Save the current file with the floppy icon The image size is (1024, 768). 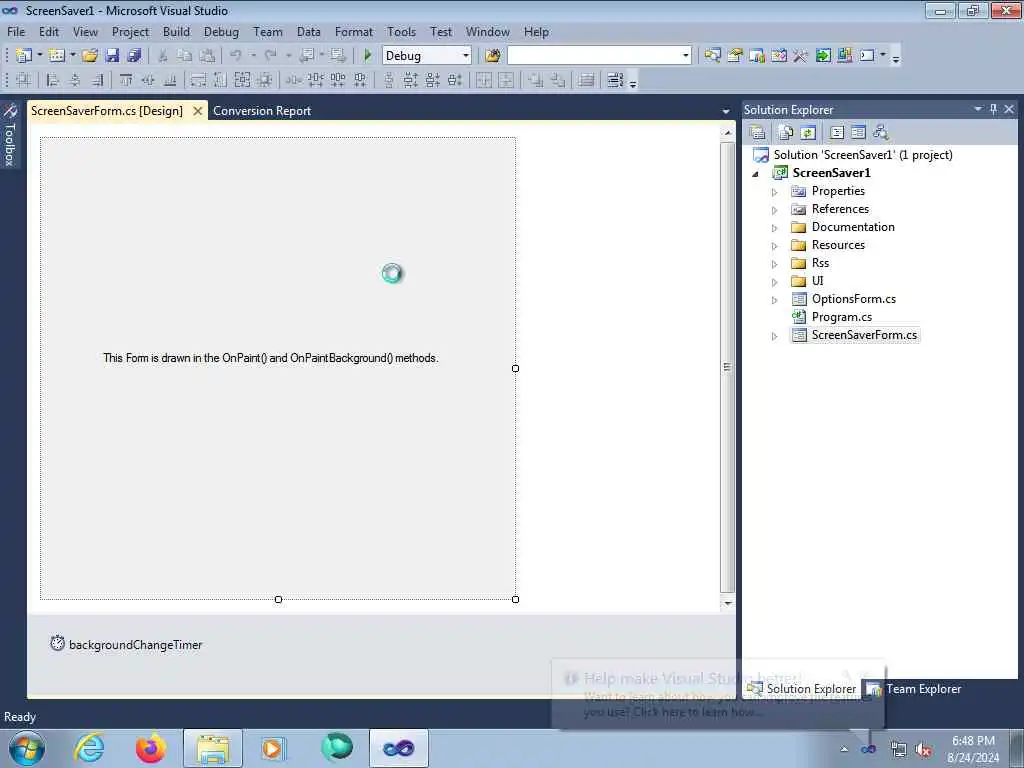point(112,56)
